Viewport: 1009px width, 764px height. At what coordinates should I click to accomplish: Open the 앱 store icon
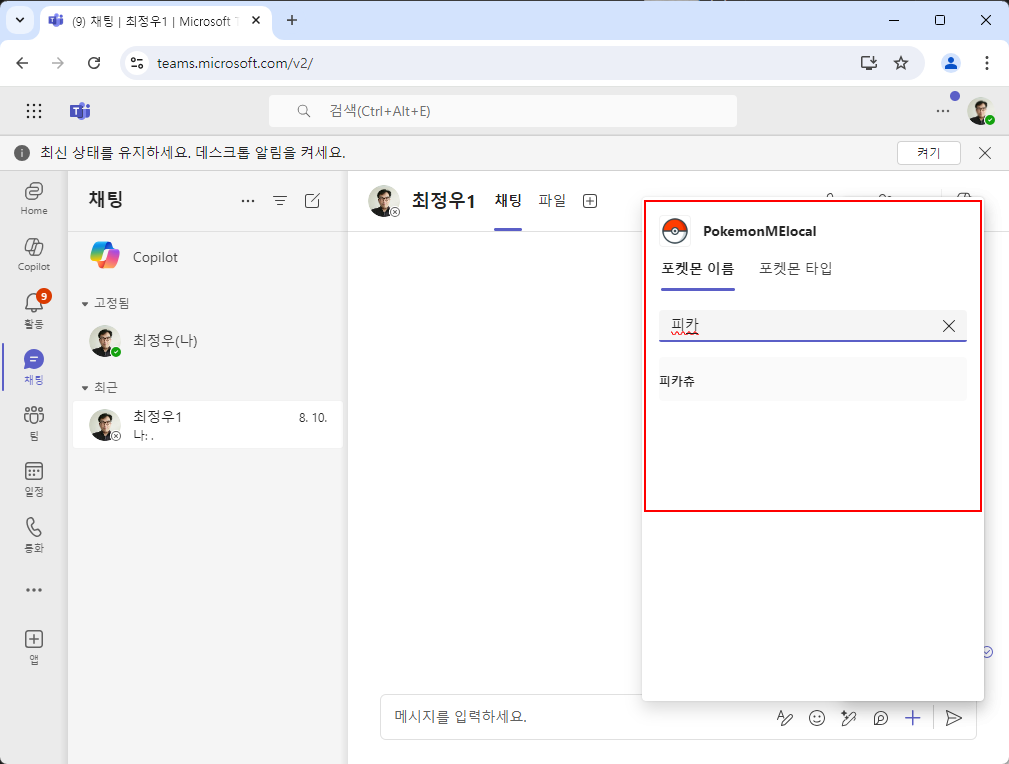[x=33, y=646]
